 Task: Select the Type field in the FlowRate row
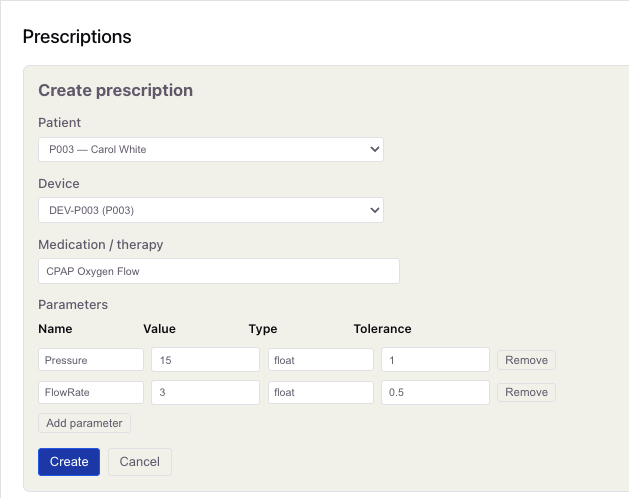point(320,392)
